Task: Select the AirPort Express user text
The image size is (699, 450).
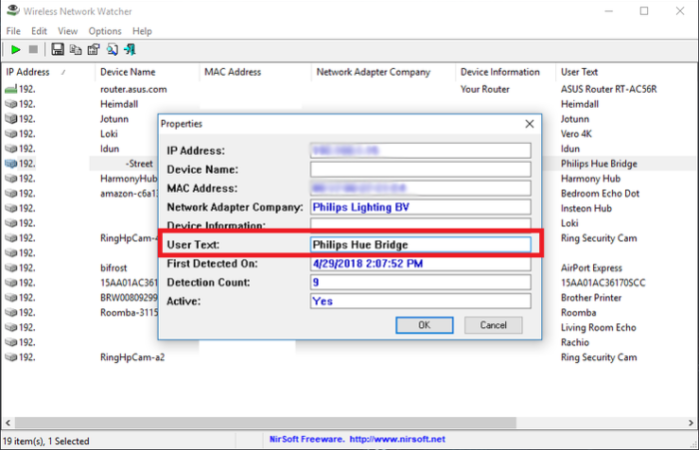Action: 591,268
